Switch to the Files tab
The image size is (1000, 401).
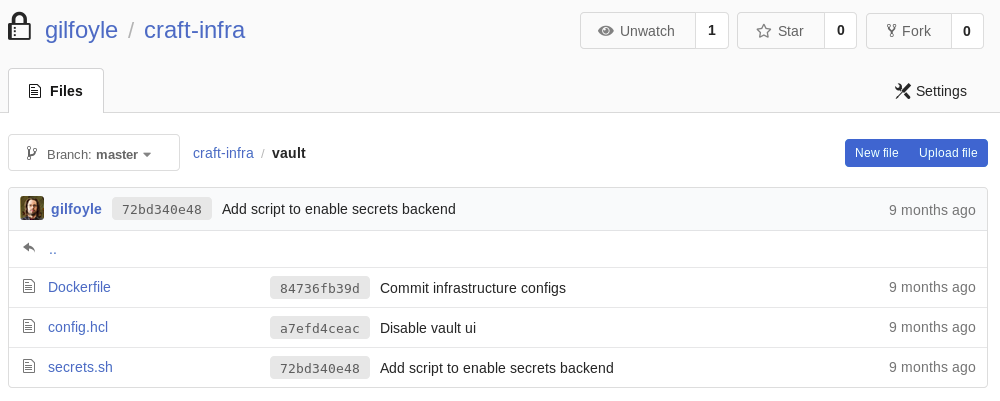point(56,91)
